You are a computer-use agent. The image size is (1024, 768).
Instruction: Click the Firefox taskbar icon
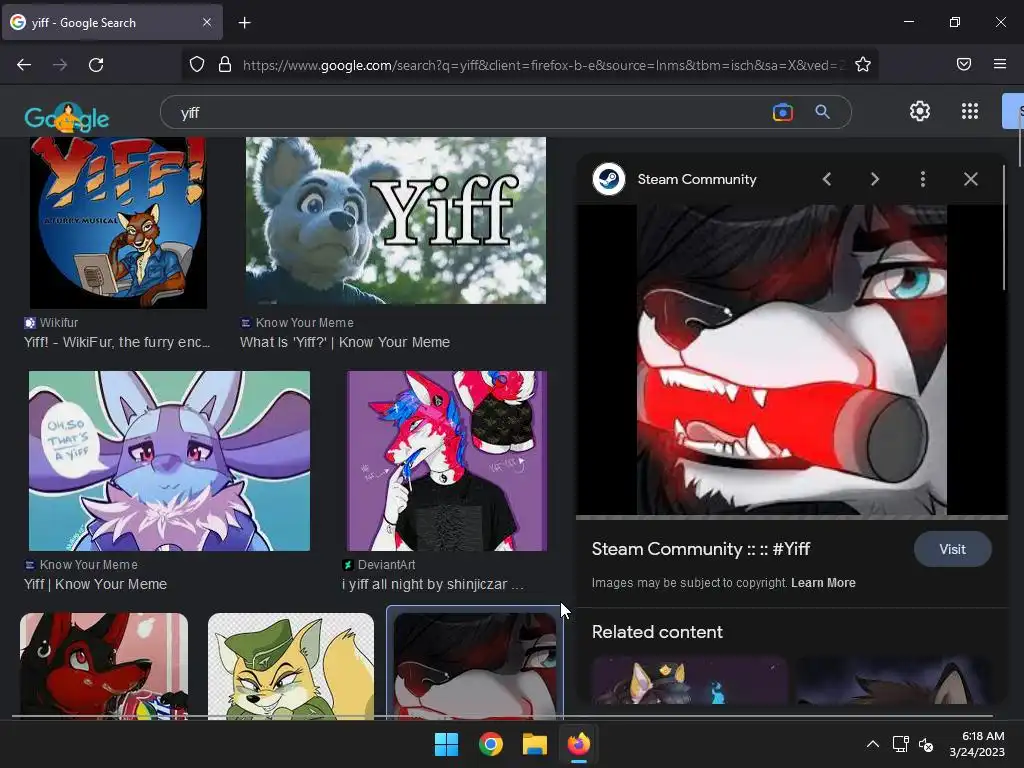(579, 744)
